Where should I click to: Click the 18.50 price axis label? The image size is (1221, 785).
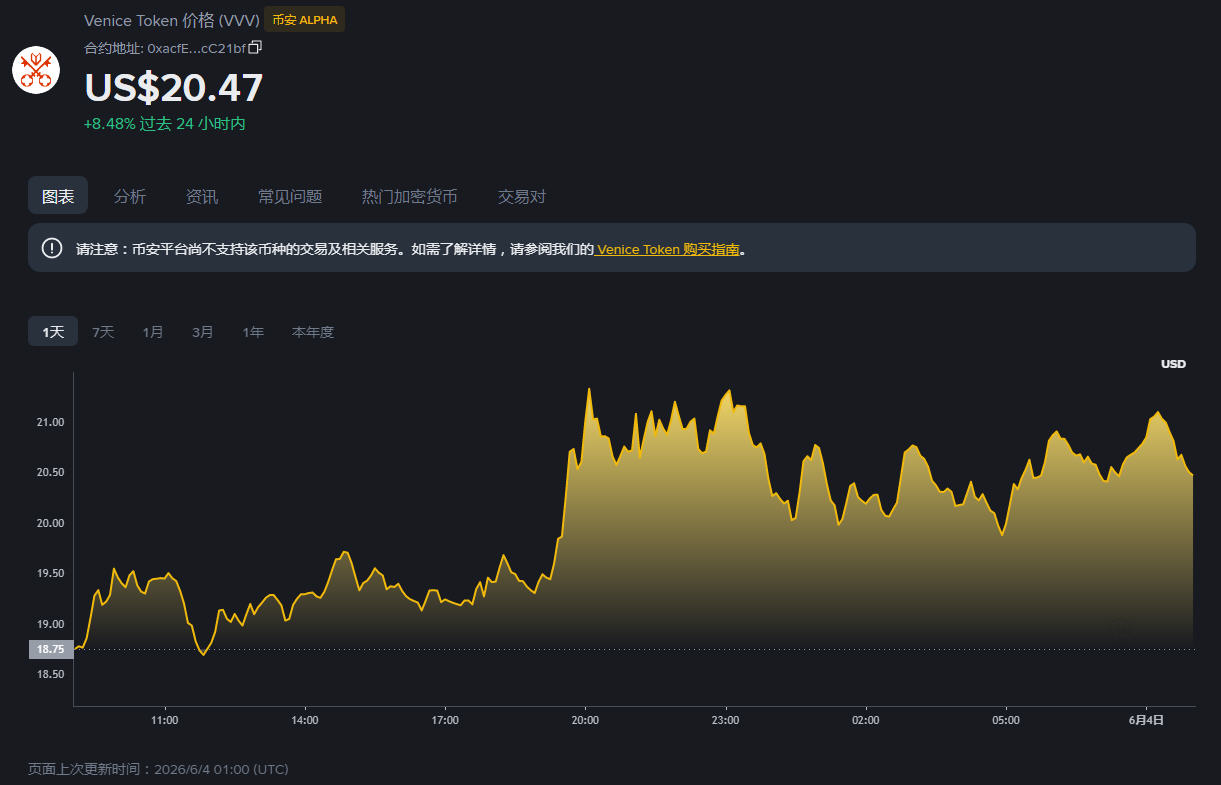[50, 674]
